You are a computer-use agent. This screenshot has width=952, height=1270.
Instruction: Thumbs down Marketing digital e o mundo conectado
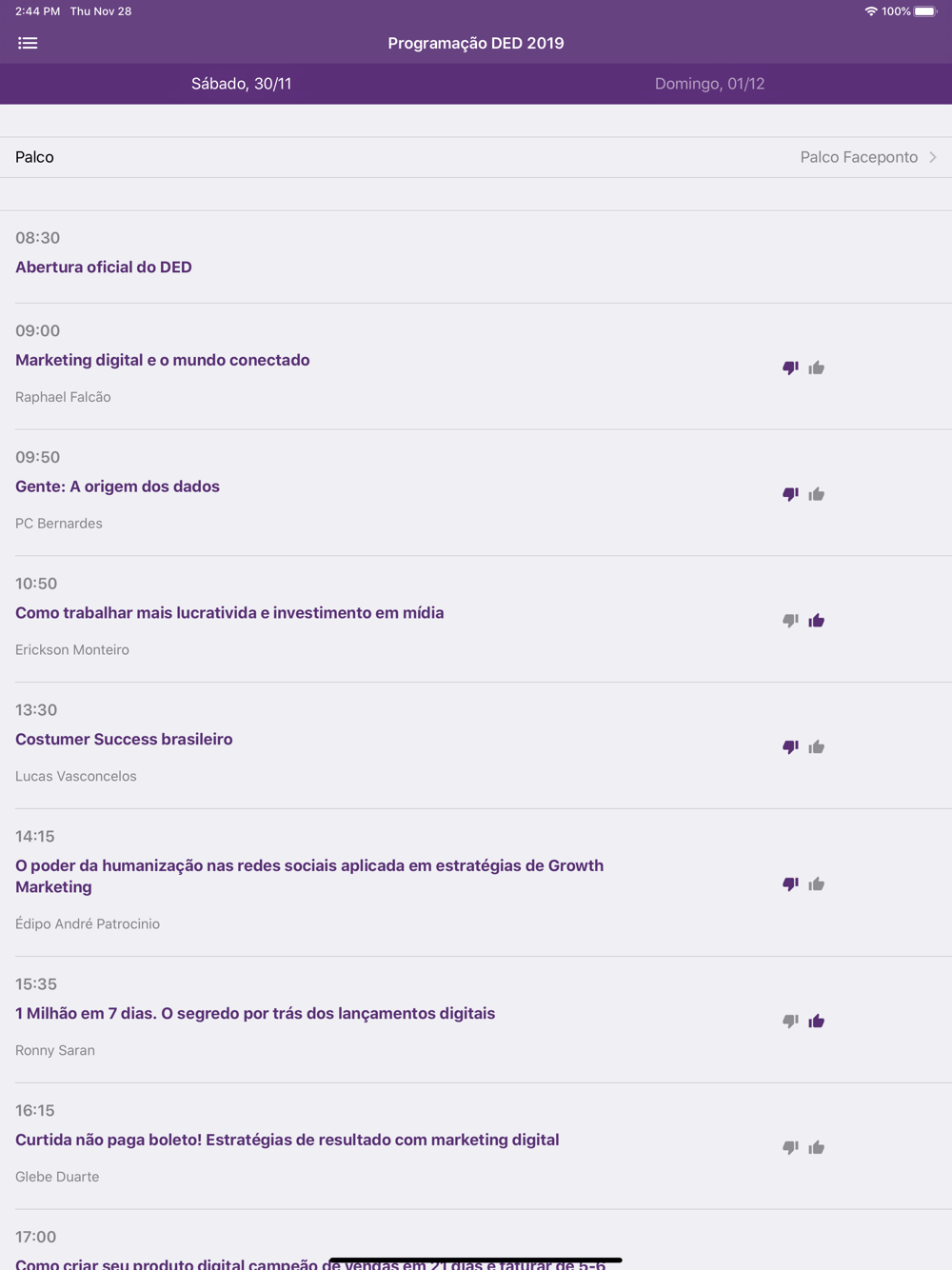790,367
